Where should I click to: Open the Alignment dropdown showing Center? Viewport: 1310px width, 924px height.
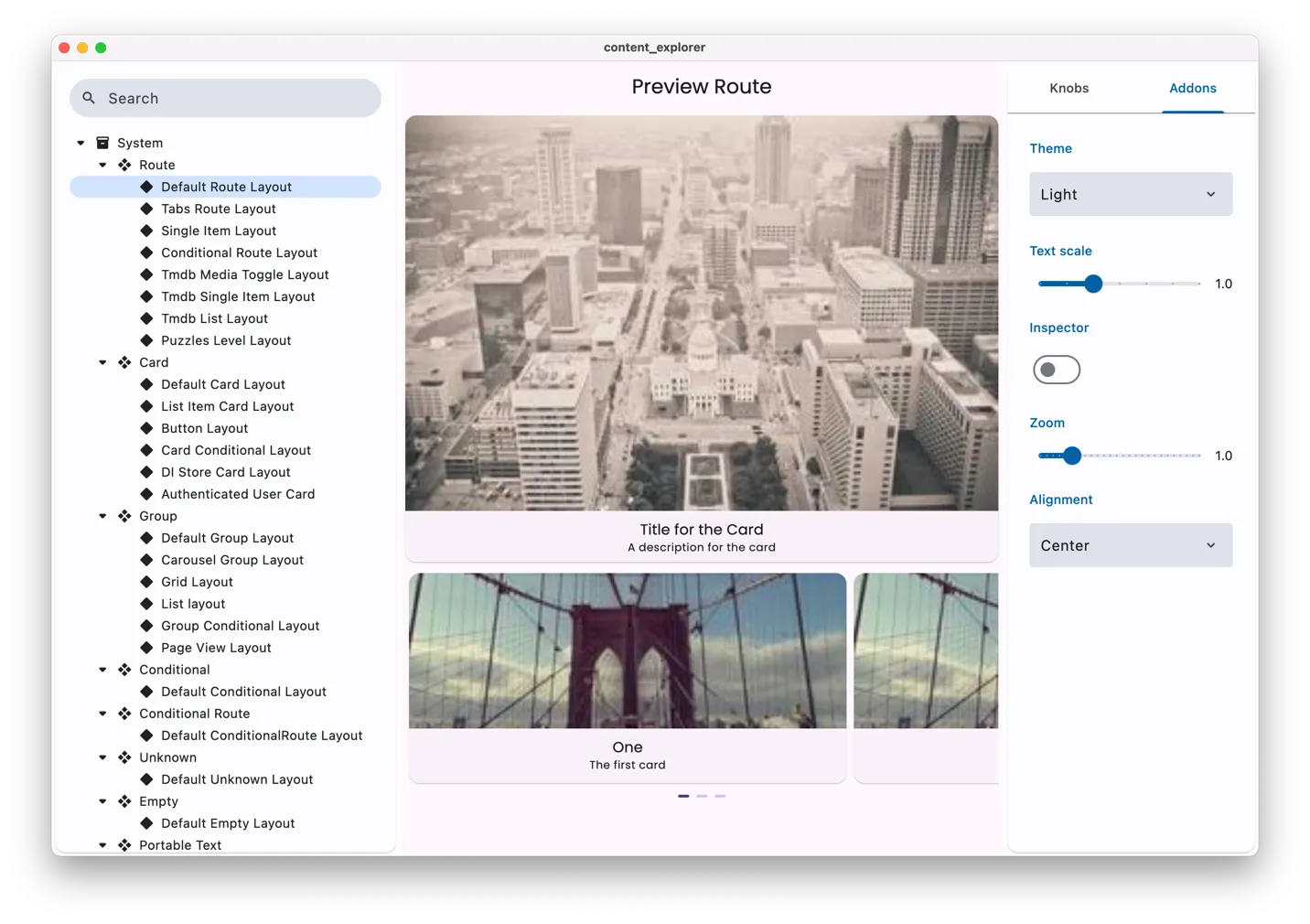click(x=1131, y=545)
